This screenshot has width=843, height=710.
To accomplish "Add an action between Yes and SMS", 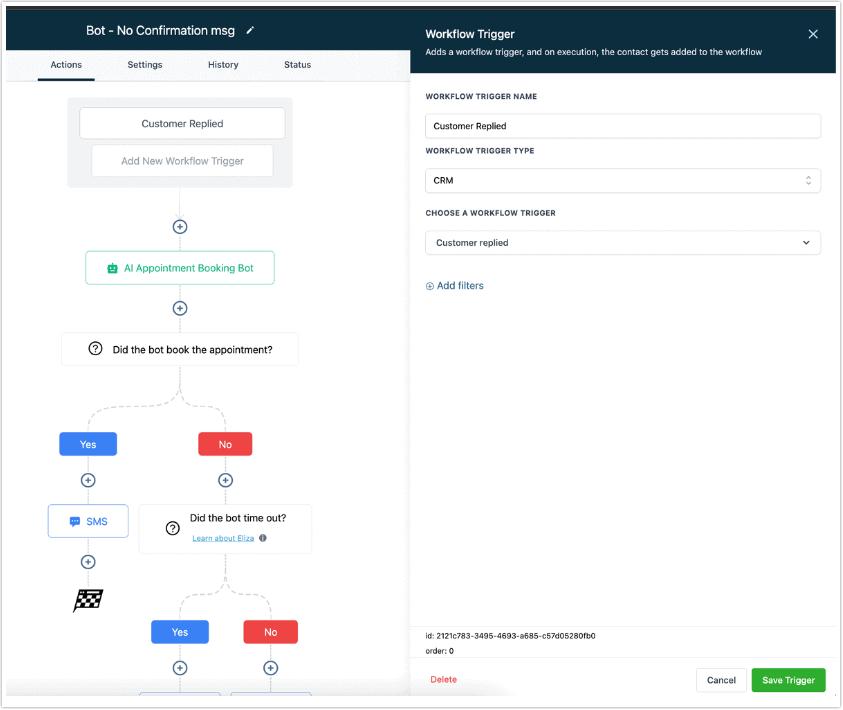I will click(88, 480).
